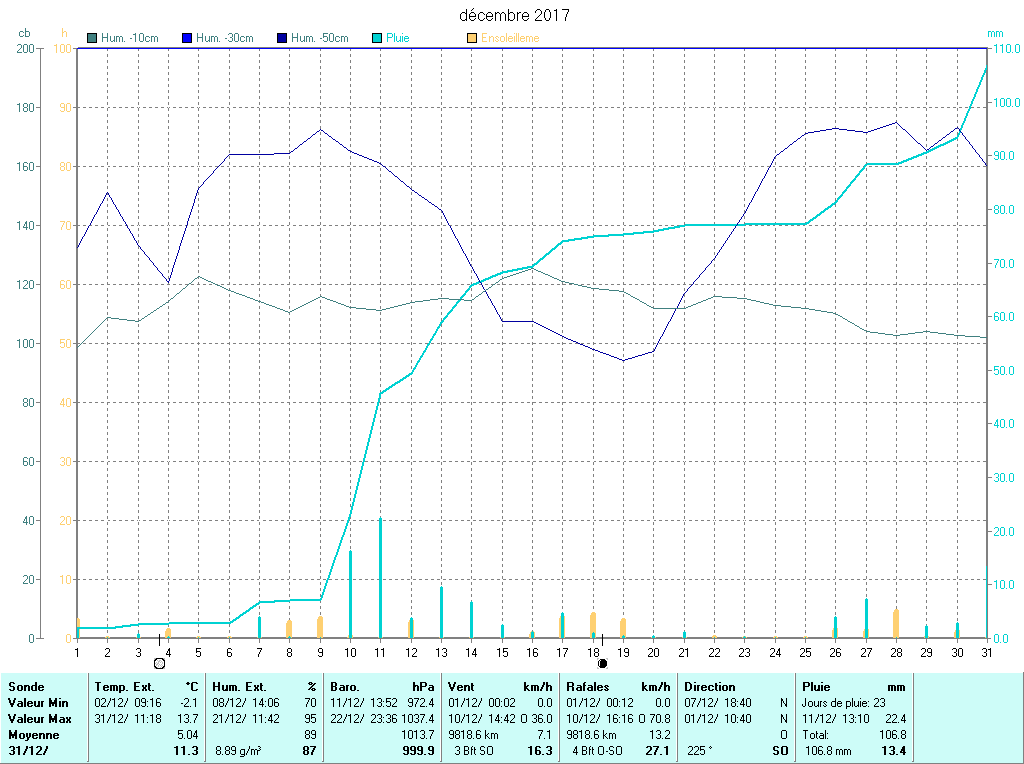Select the Pluie legend label
This screenshot has width=1024, height=764.
click(398, 38)
